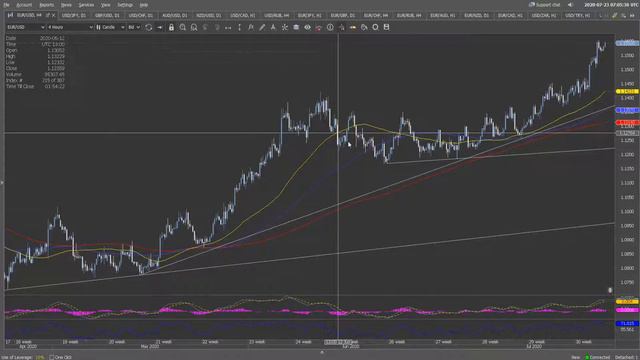Open the Candle chart type dropdown
Image resolution: width=640 pixels, height=360 pixels.
coord(110,27)
